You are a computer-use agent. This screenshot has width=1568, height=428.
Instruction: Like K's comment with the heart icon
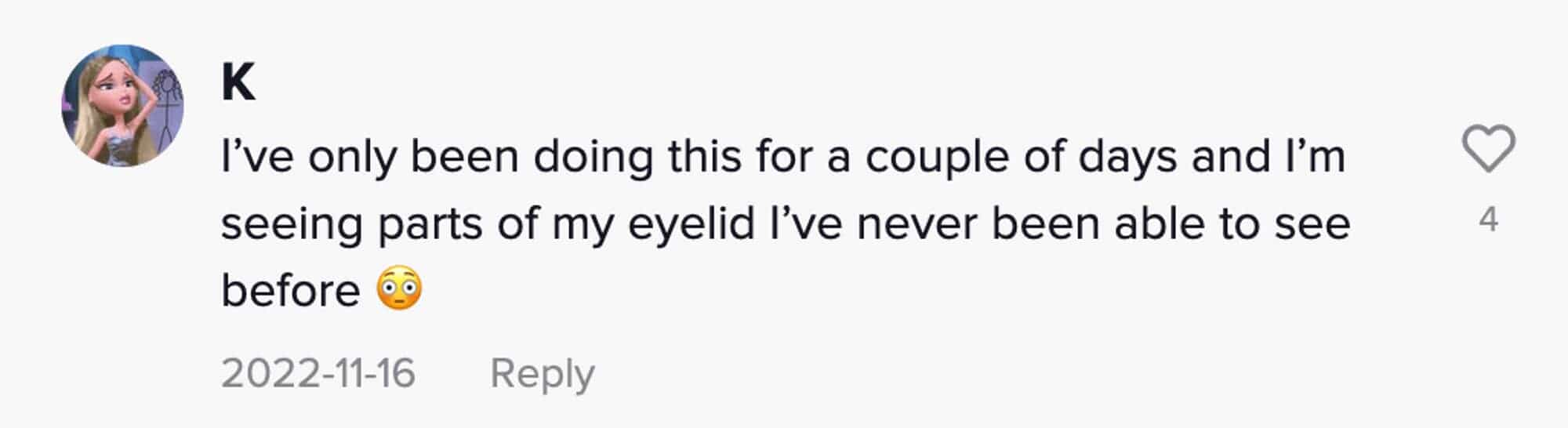point(1488,149)
